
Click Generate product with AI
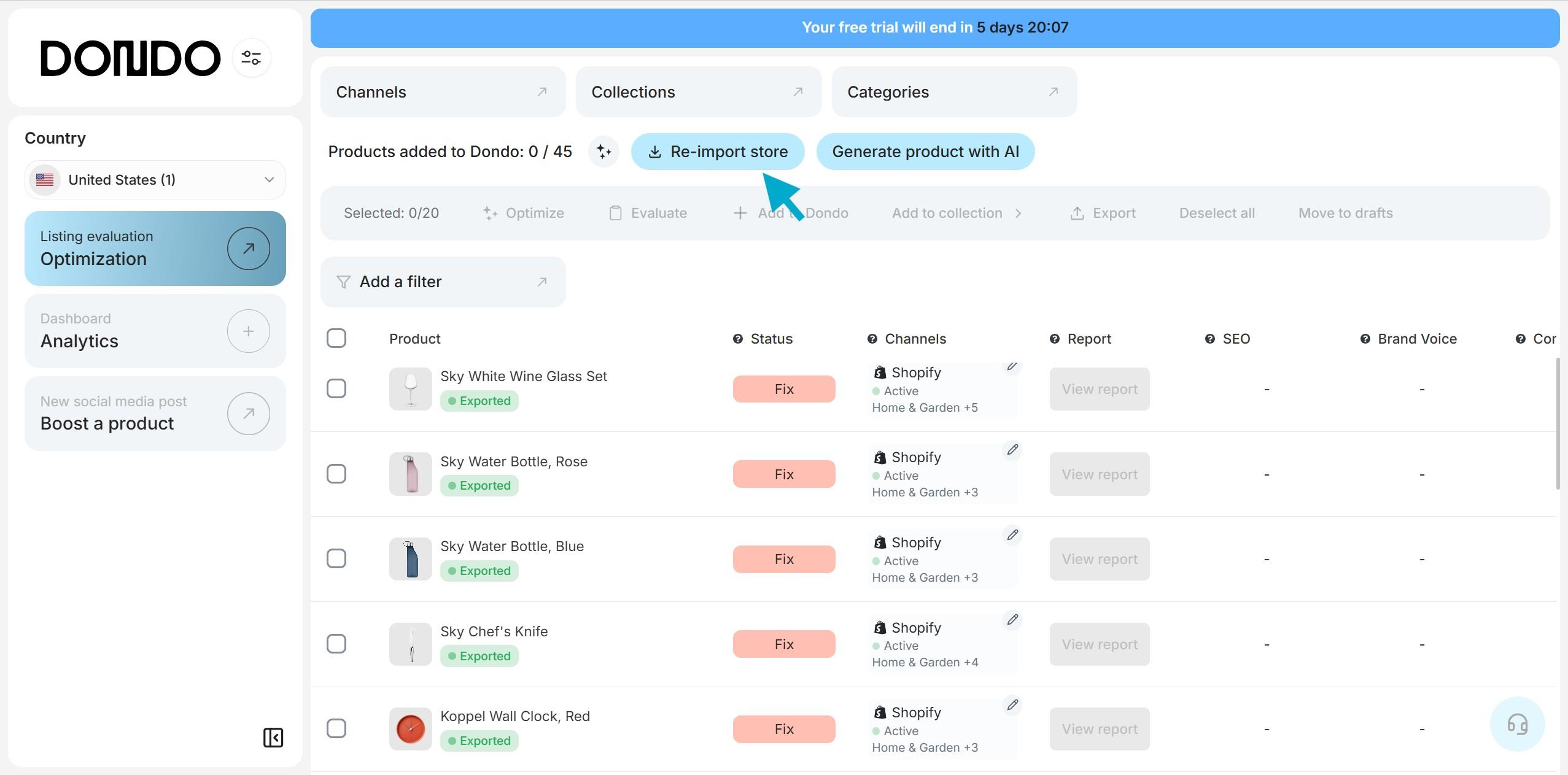pos(925,152)
